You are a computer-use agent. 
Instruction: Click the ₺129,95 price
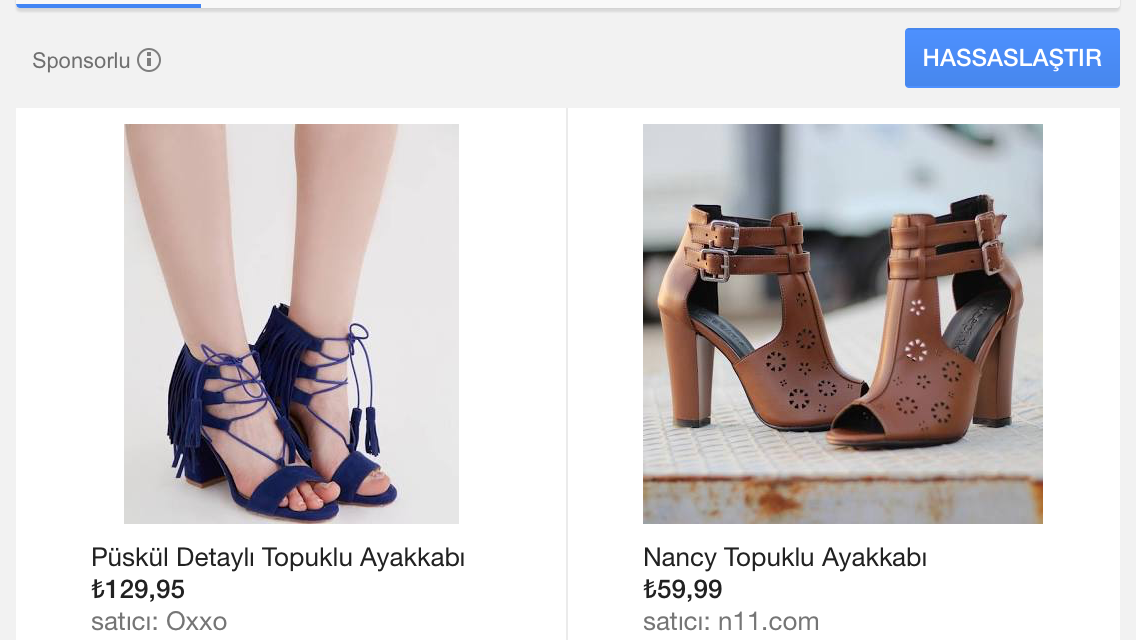point(138,589)
